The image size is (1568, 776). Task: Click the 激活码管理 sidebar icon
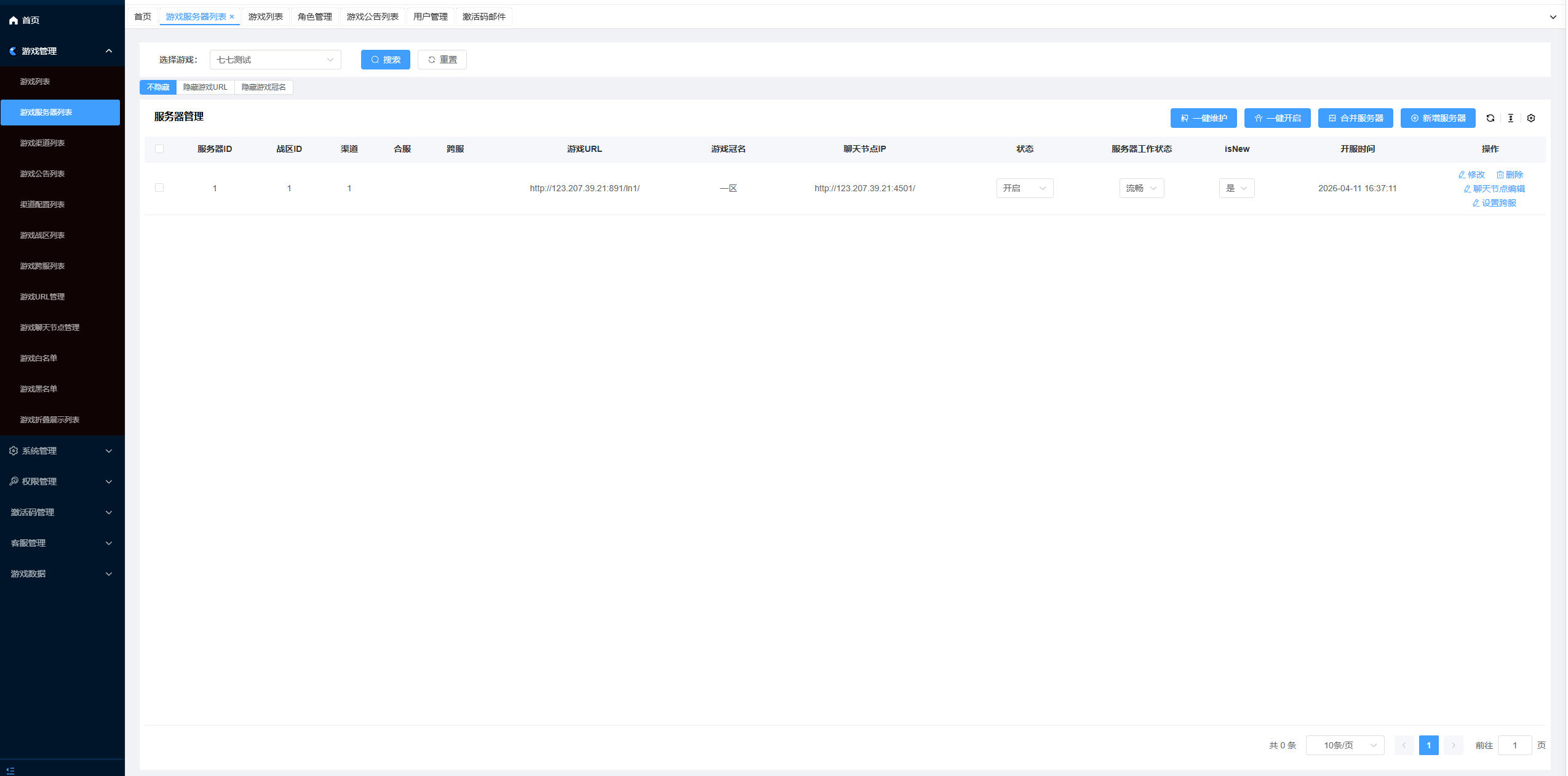coord(14,512)
